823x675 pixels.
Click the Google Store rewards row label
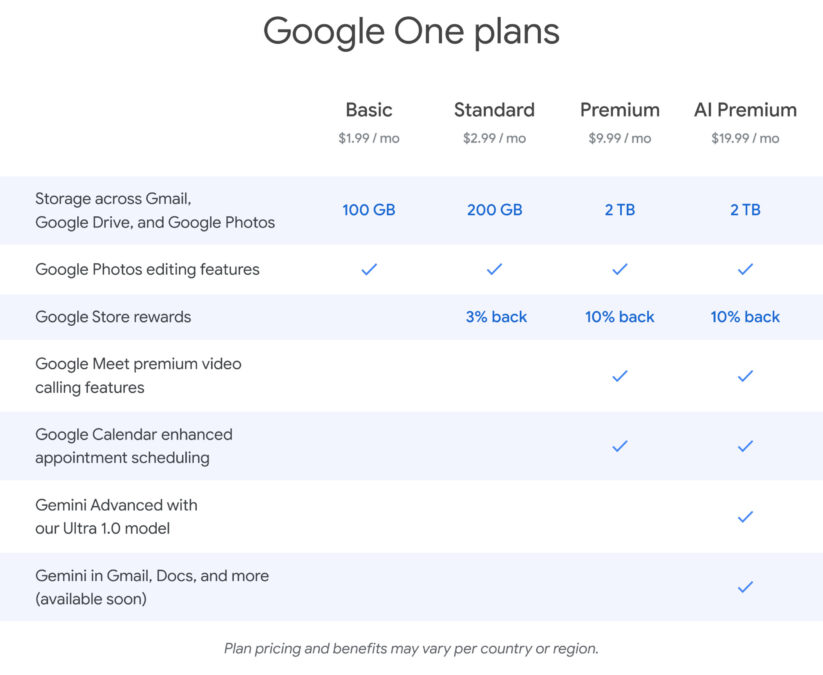[x=113, y=317]
